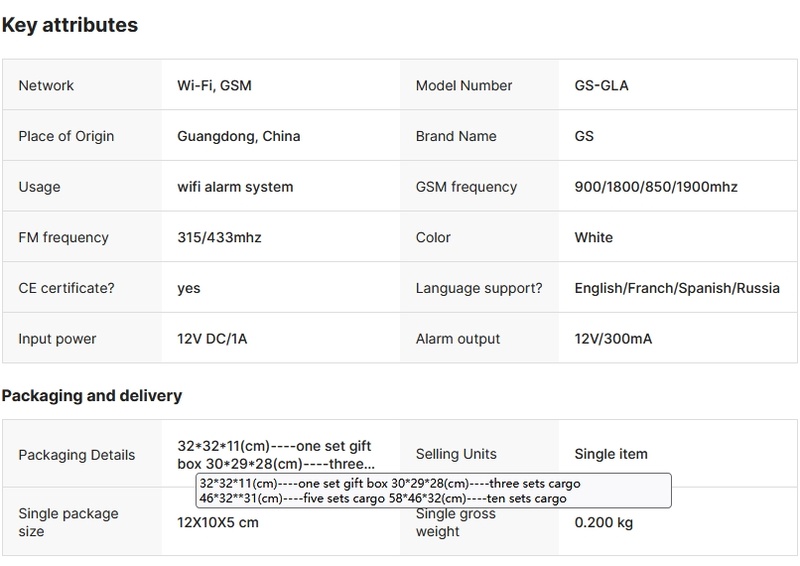
Task: Click the "CE certificate?" label
Action: coord(66,288)
